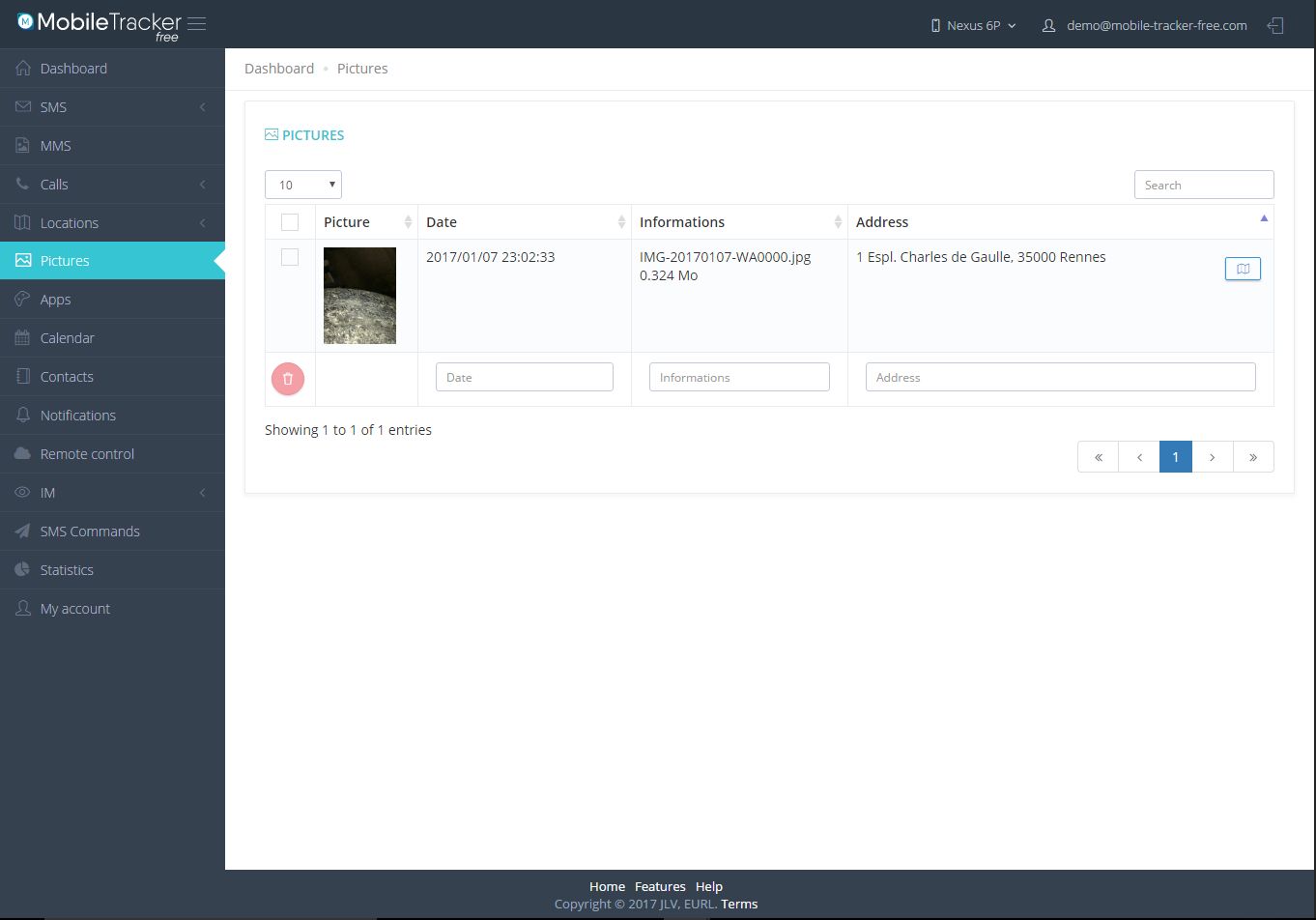Open the Statistics sidebar item

(x=112, y=570)
